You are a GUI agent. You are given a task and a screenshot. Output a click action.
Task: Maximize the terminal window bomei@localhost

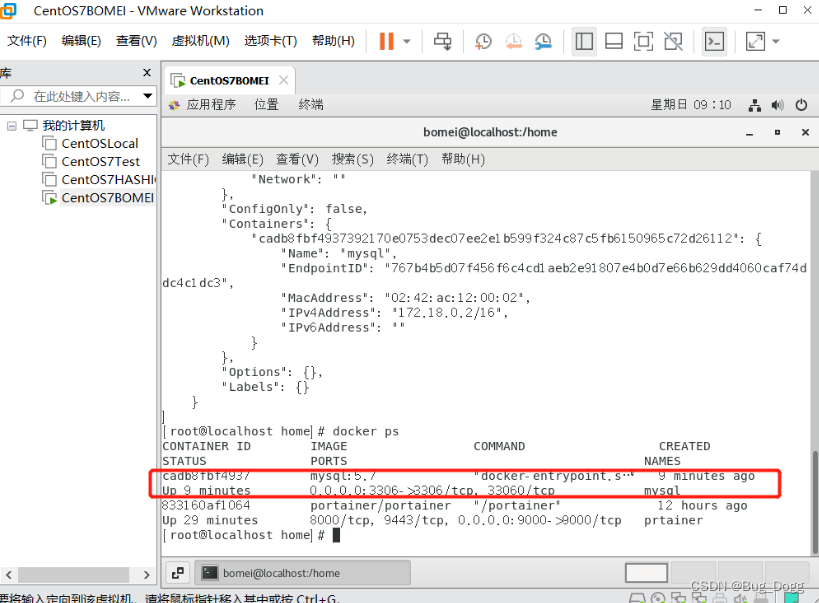click(x=777, y=133)
